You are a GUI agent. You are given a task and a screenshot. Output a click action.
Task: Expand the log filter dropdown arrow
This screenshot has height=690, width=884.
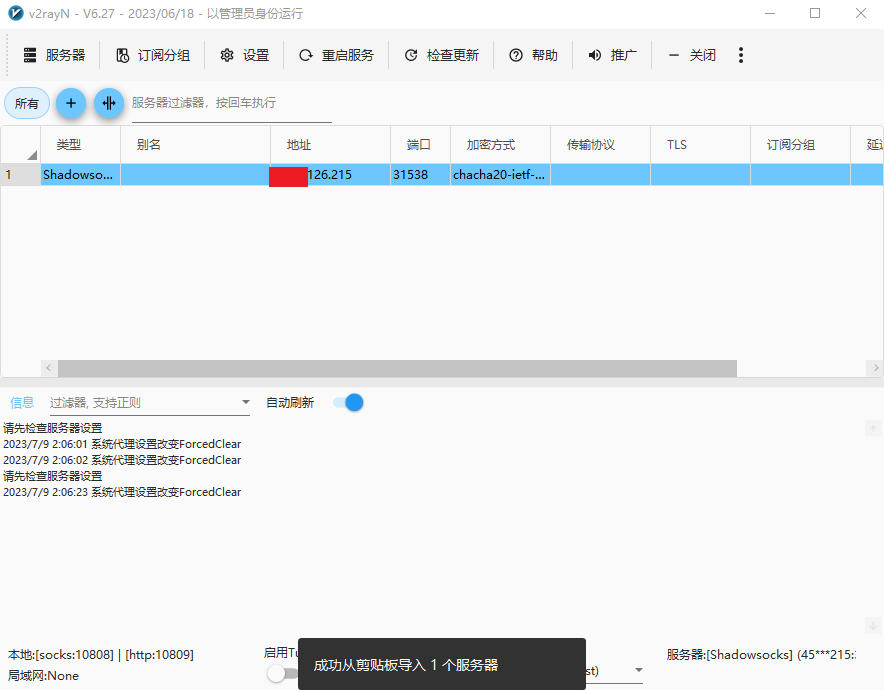[x=245, y=402]
